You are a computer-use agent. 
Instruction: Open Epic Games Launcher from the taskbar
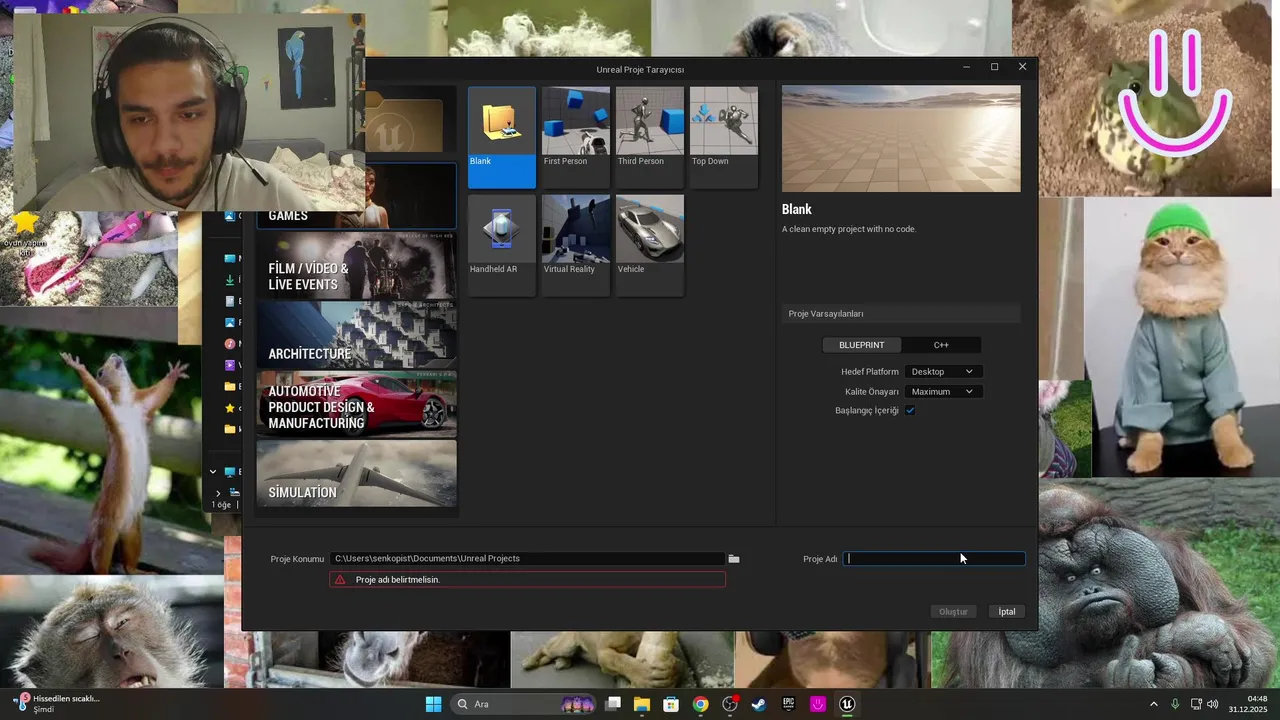click(788, 704)
